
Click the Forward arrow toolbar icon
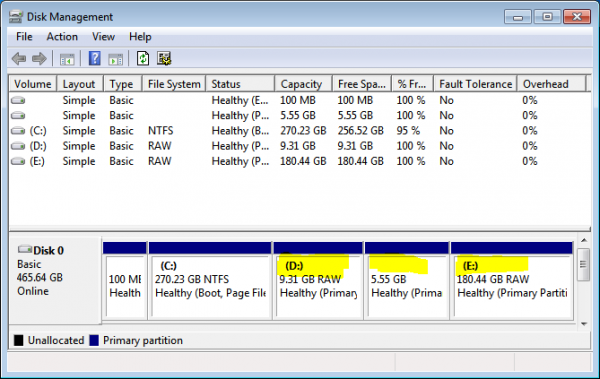coord(39,59)
